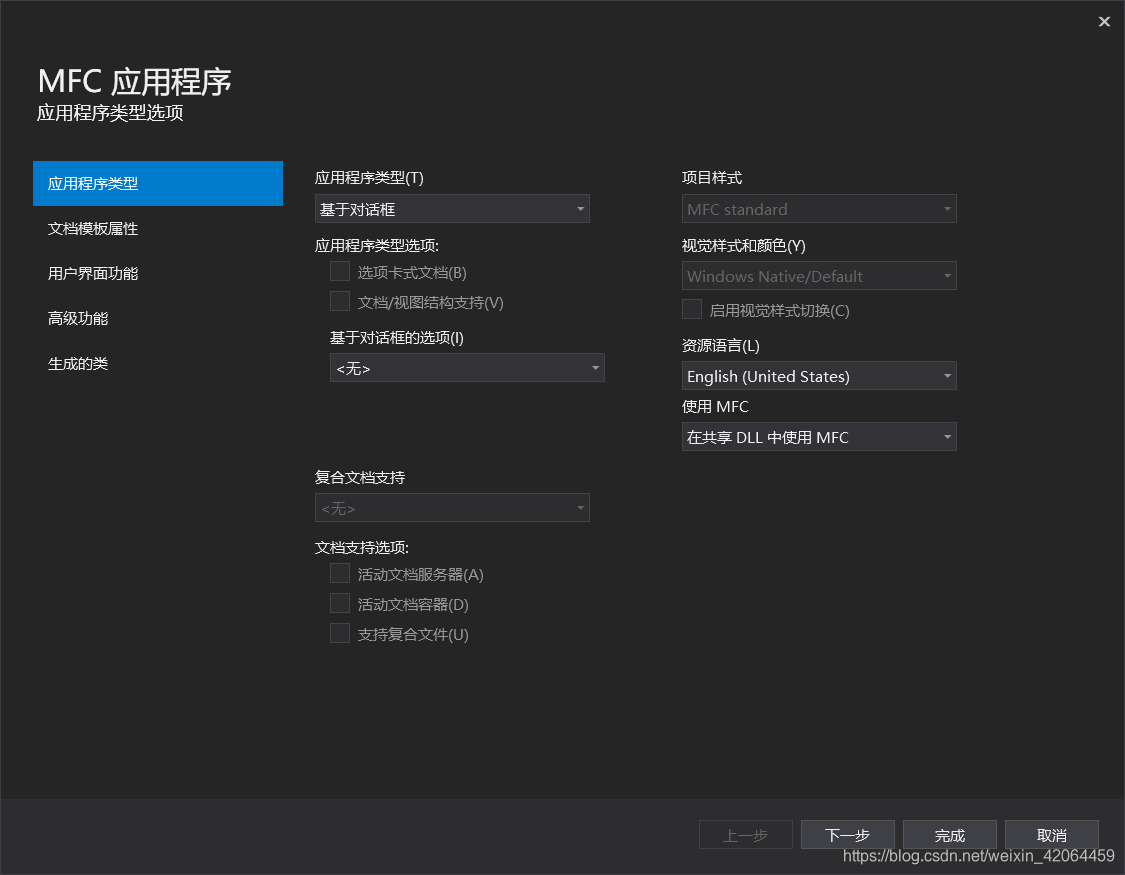Open the 复合文档支持 dropdown
Image resolution: width=1125 pixels, height=875 pixels.
point(452,507)
